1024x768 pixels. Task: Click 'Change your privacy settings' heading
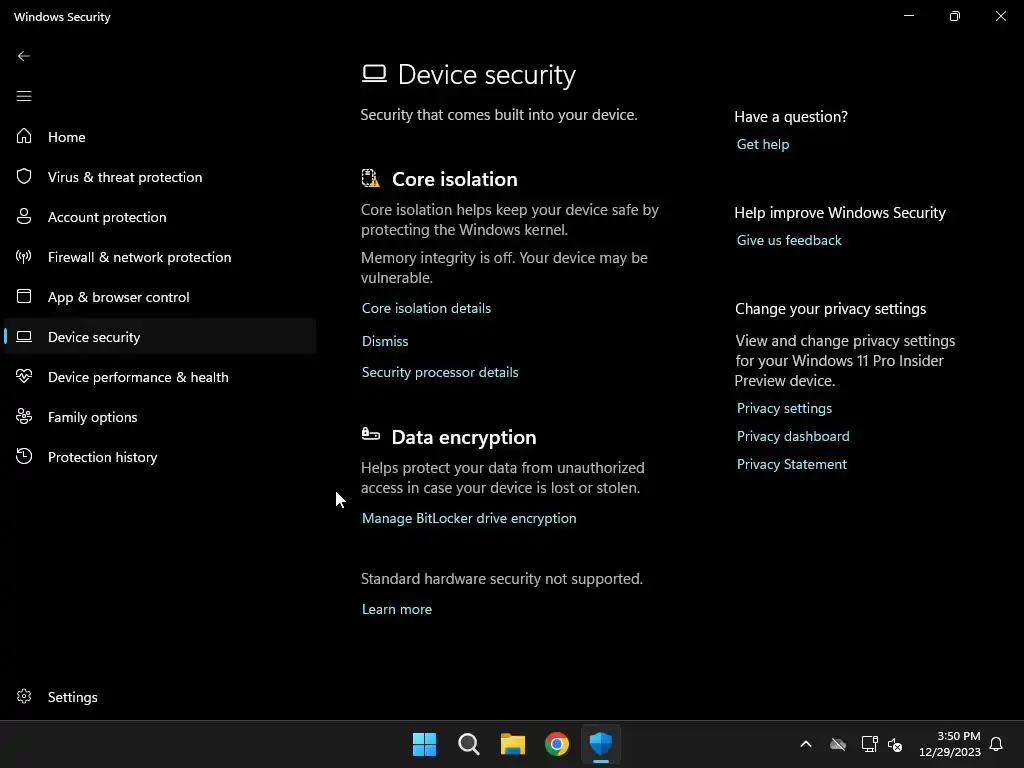point(830,308)
